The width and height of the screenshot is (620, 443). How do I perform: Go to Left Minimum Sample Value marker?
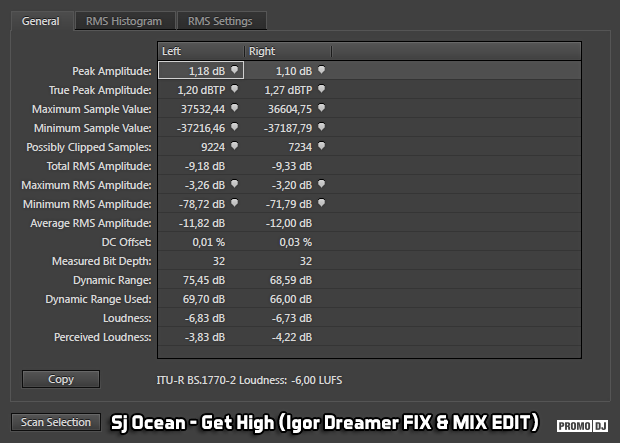pyautogui.click(x=234, y=127)
